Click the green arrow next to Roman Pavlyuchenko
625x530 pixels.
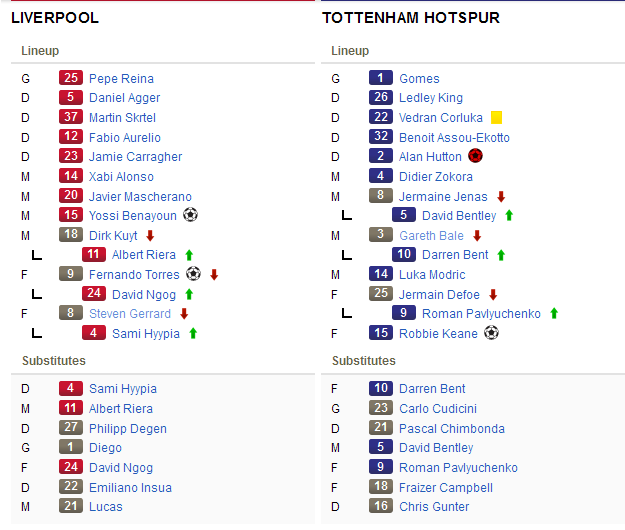[554, 314]
